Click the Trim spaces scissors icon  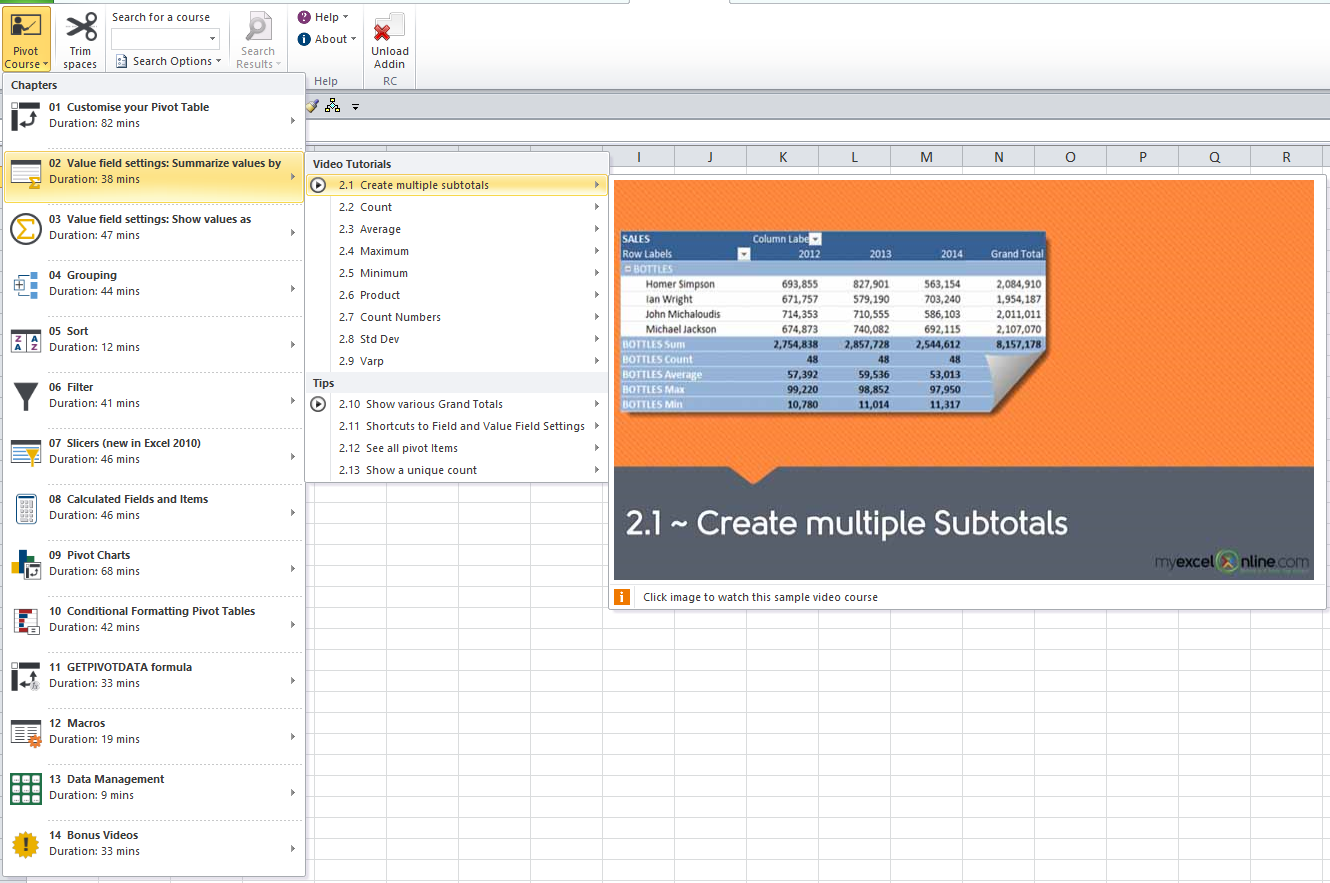[81, 26]
